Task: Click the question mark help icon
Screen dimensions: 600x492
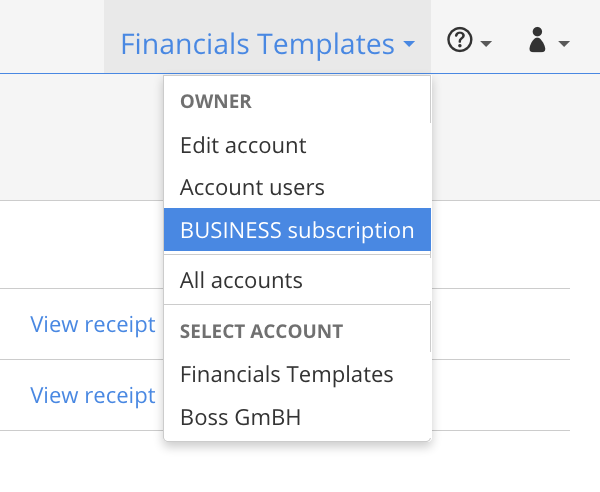Action: [x=459, y=43]
